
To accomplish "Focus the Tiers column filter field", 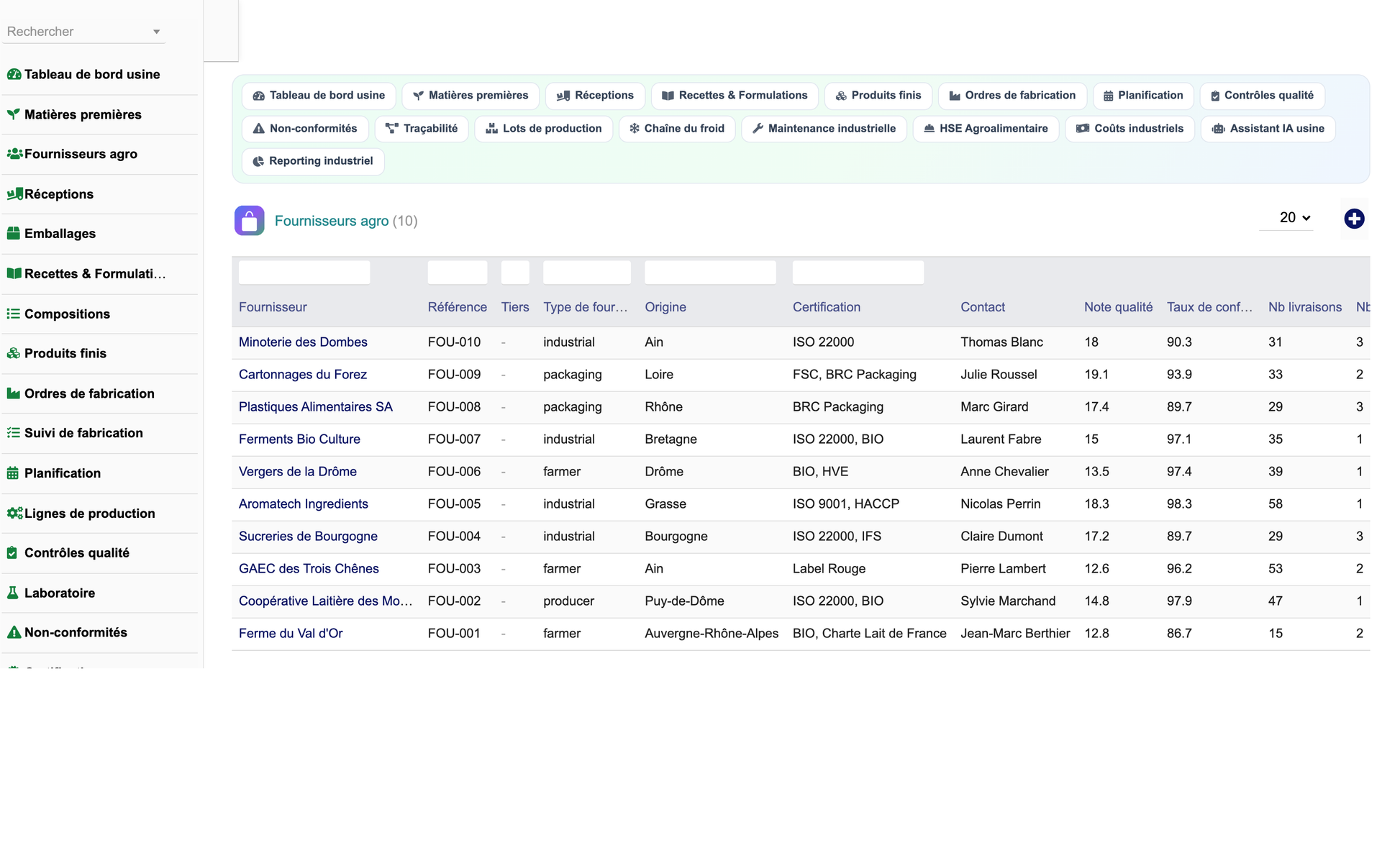I will (515, 273).
